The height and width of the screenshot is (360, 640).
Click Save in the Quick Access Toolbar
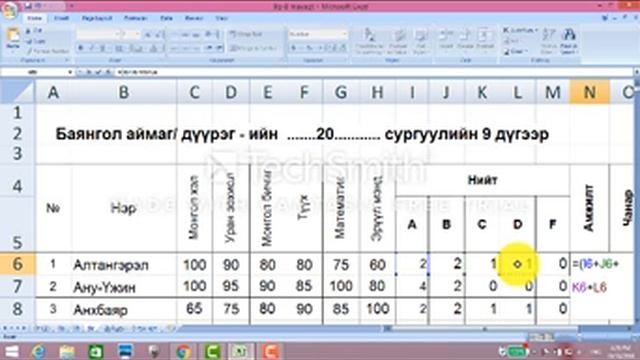point(28,6)
